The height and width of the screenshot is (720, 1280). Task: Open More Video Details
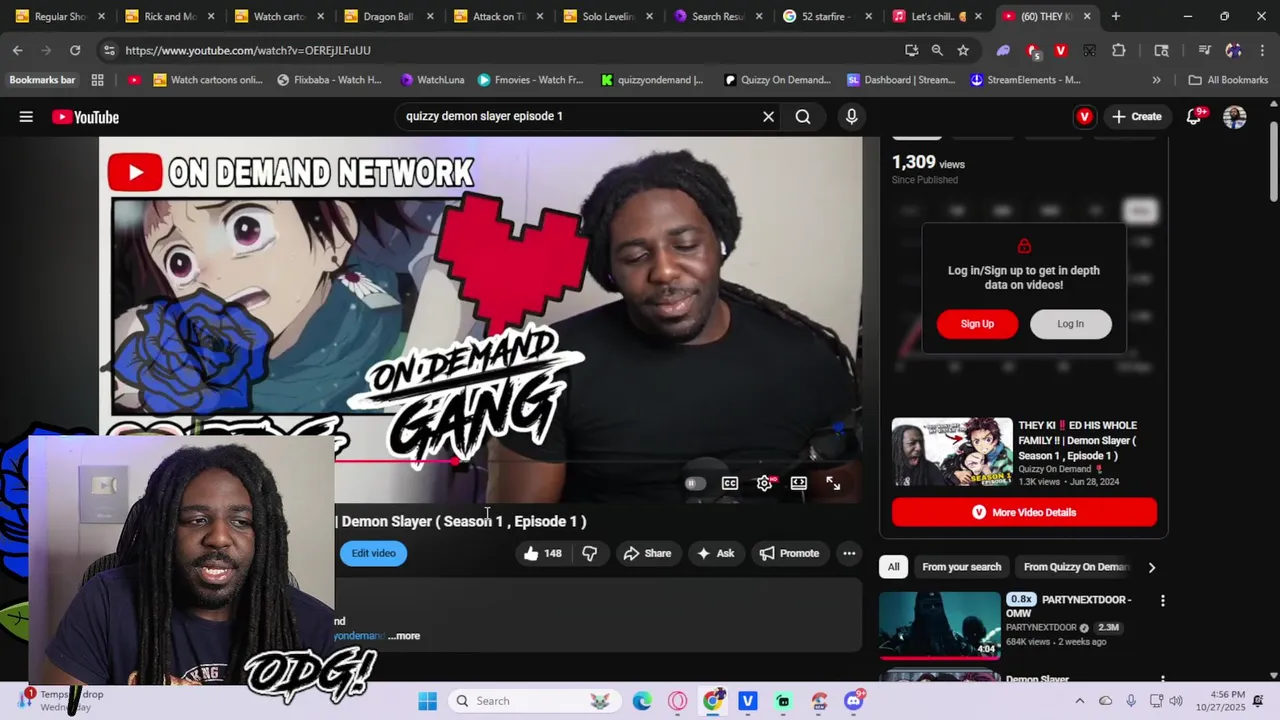[1024, 512]
